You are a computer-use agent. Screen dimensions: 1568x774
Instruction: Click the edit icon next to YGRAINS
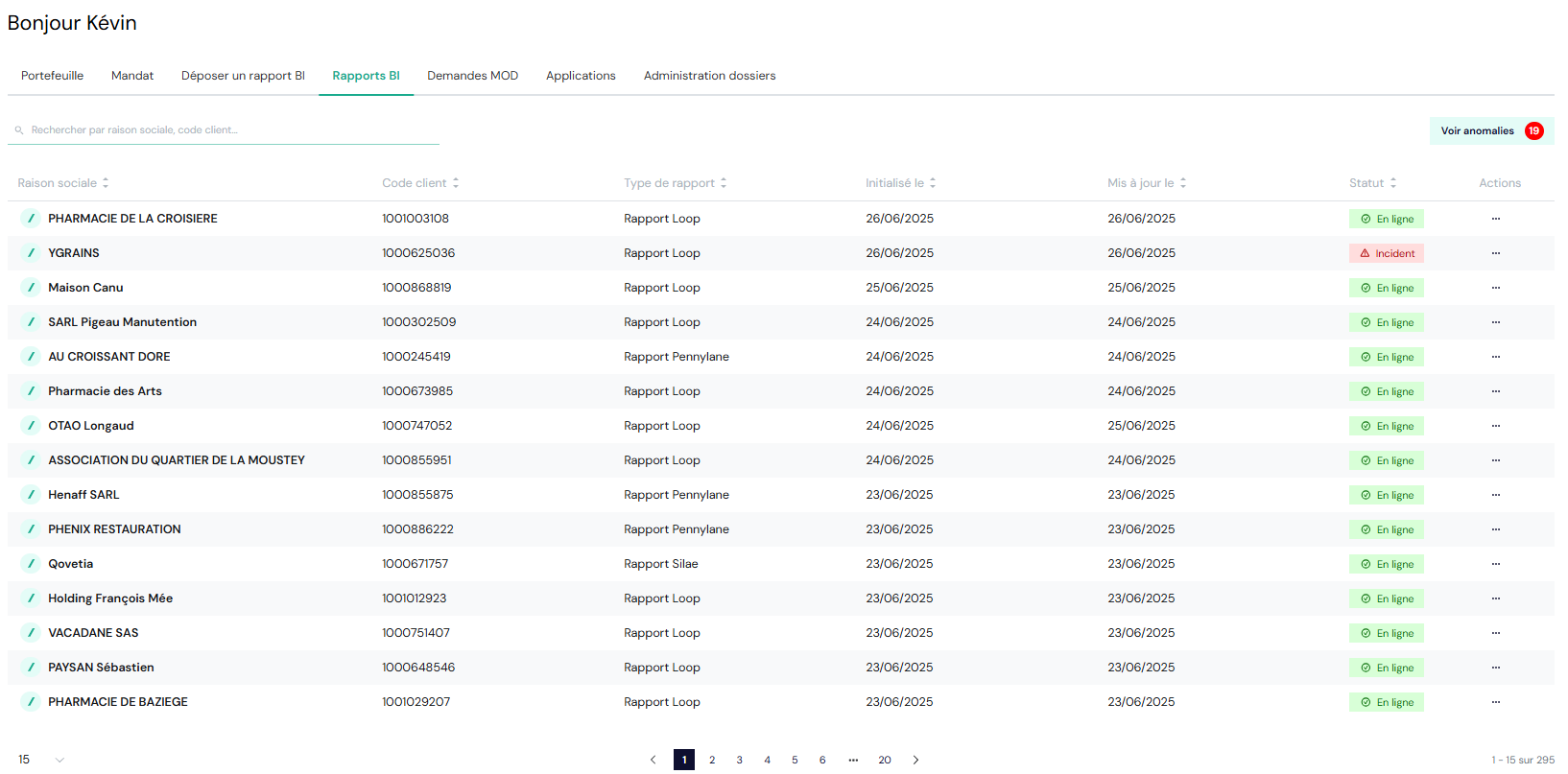pyautogui.click(x=31, y=253)
